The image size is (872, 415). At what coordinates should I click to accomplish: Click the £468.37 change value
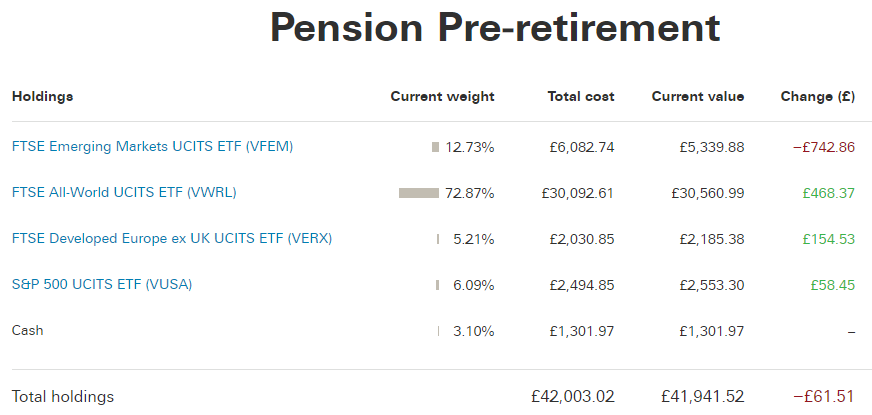point(829,193)
